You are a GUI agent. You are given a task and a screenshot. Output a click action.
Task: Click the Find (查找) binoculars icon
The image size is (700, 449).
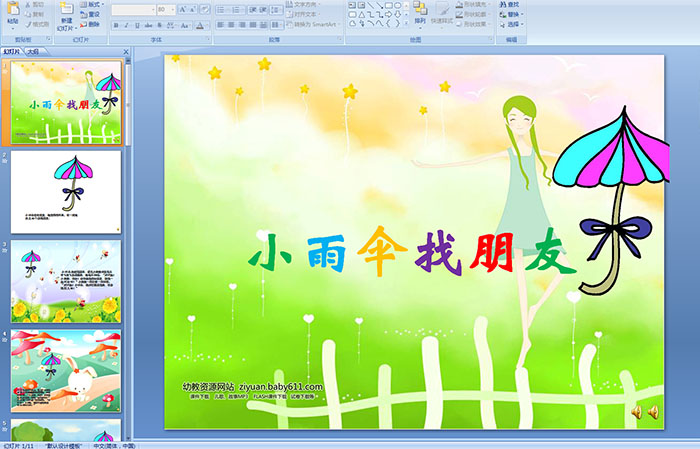coord(503,4)
